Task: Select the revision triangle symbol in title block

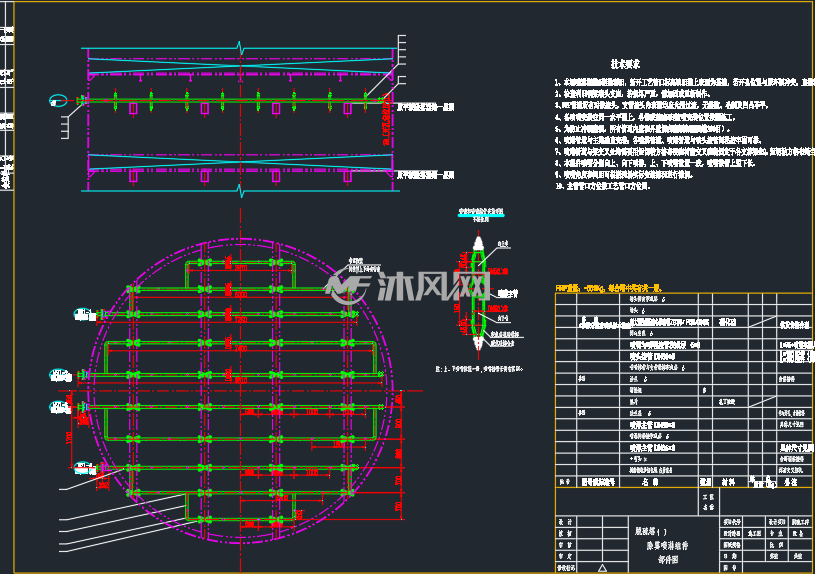Action: pyautogui.click(x=602, y=568)
